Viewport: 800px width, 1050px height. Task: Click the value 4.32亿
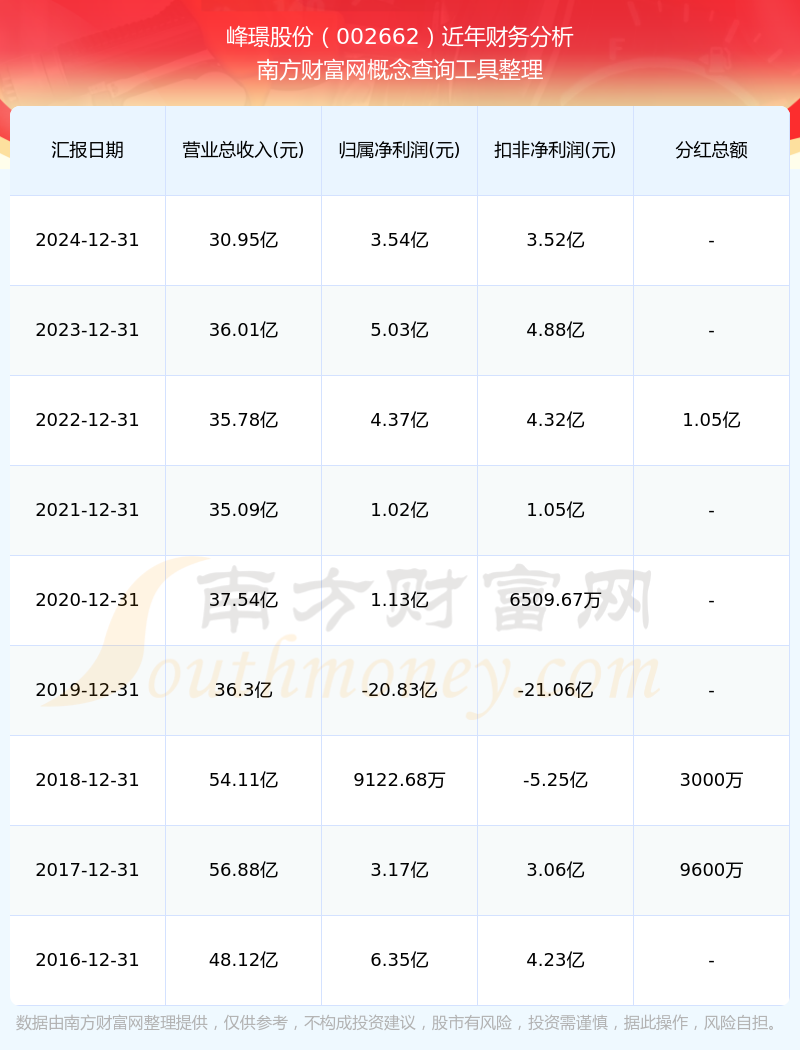click(556, 420)
